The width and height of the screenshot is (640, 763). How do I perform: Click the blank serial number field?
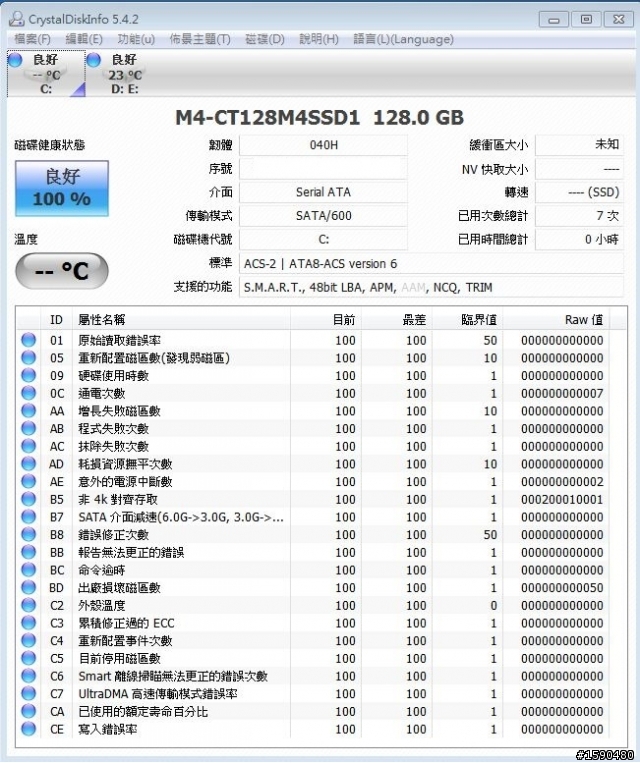[x=323, y=168]
